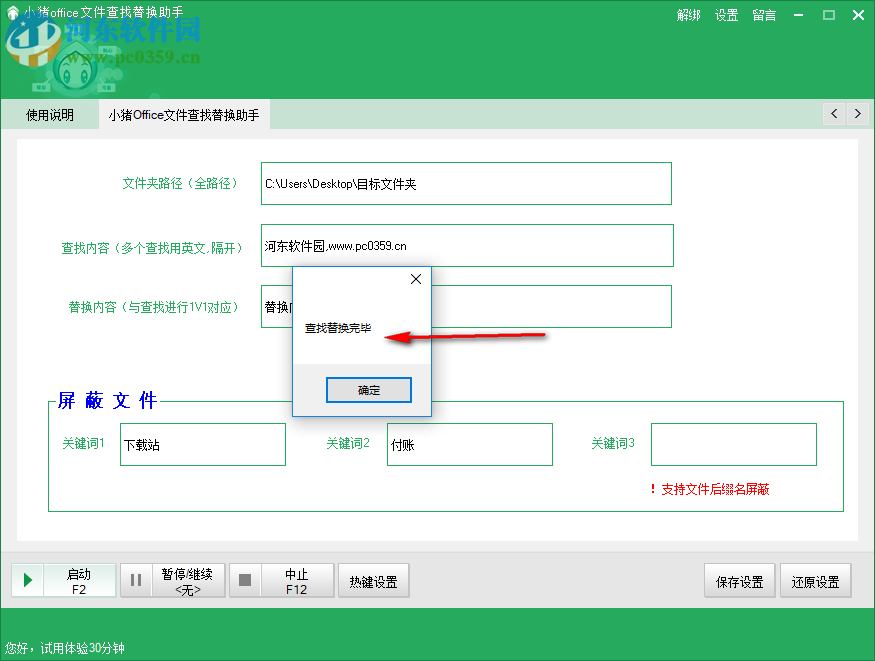Image resolution: width=875 pixels, height=661 pixels.
Task: Confirm completion by clicking 确定
Action: click(x=368, y=390)
